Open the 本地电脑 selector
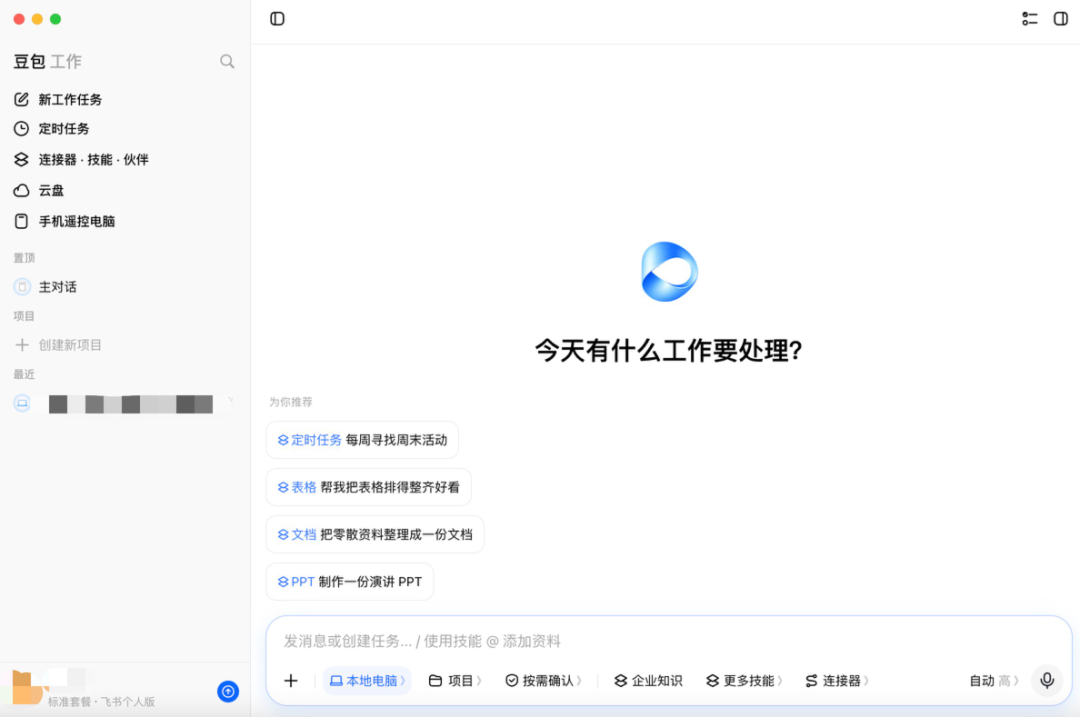This screenshot has height=717, width=1080. pyautogui.click(x=367, y=680)
